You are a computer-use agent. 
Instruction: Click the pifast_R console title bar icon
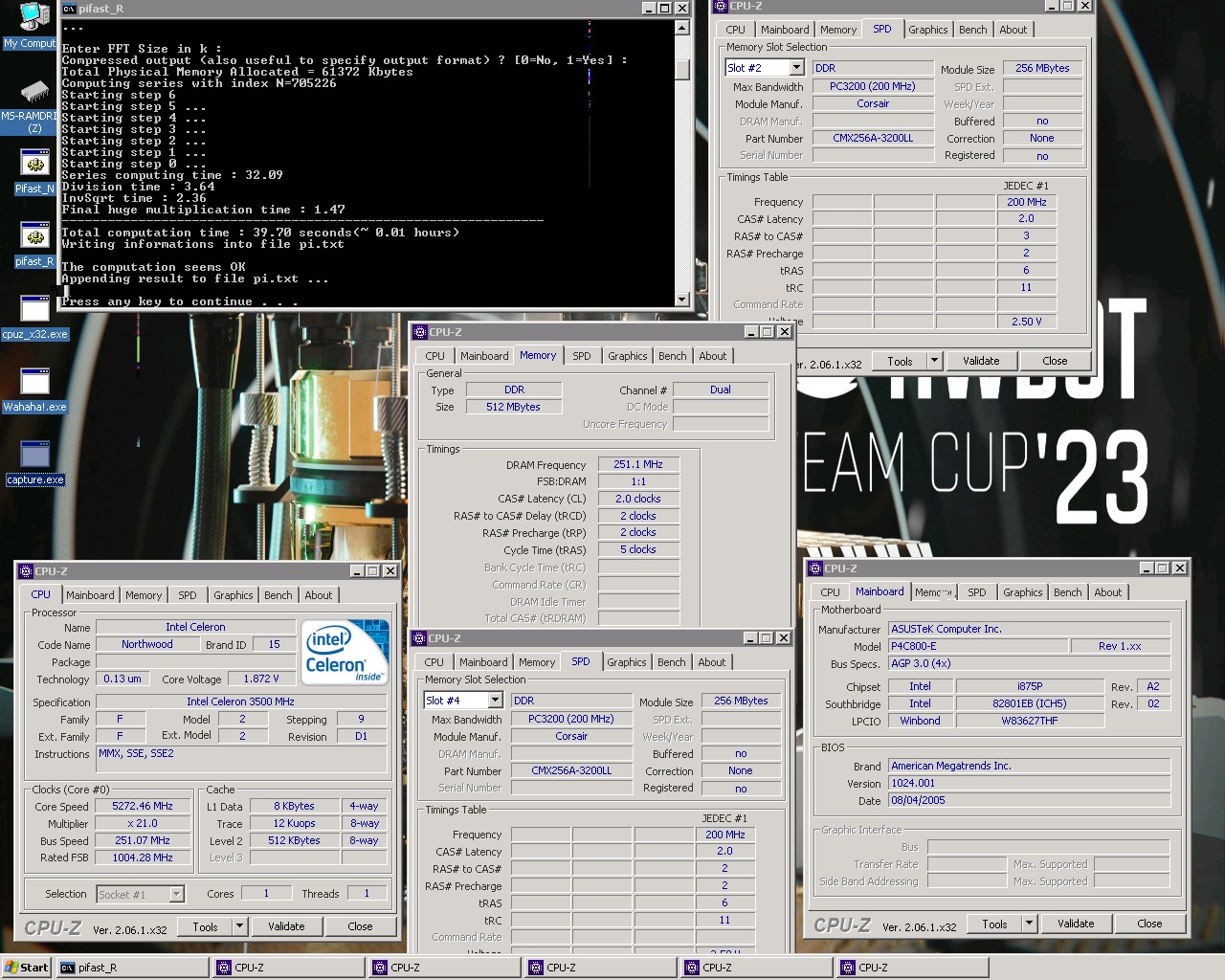pyautogui.click(x=69, y=9)
